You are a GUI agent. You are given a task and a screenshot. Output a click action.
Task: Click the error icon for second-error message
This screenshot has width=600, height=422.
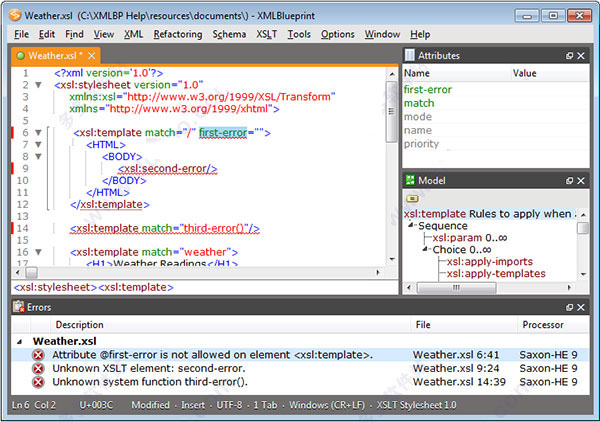[39, 368]
